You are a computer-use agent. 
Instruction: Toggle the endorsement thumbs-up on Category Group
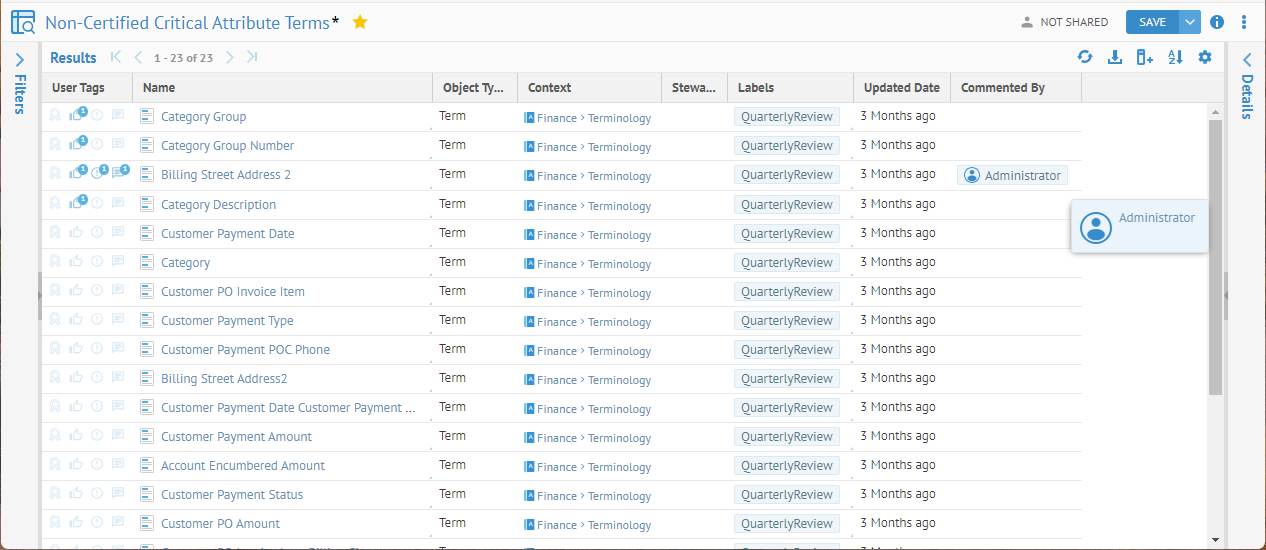76,116
